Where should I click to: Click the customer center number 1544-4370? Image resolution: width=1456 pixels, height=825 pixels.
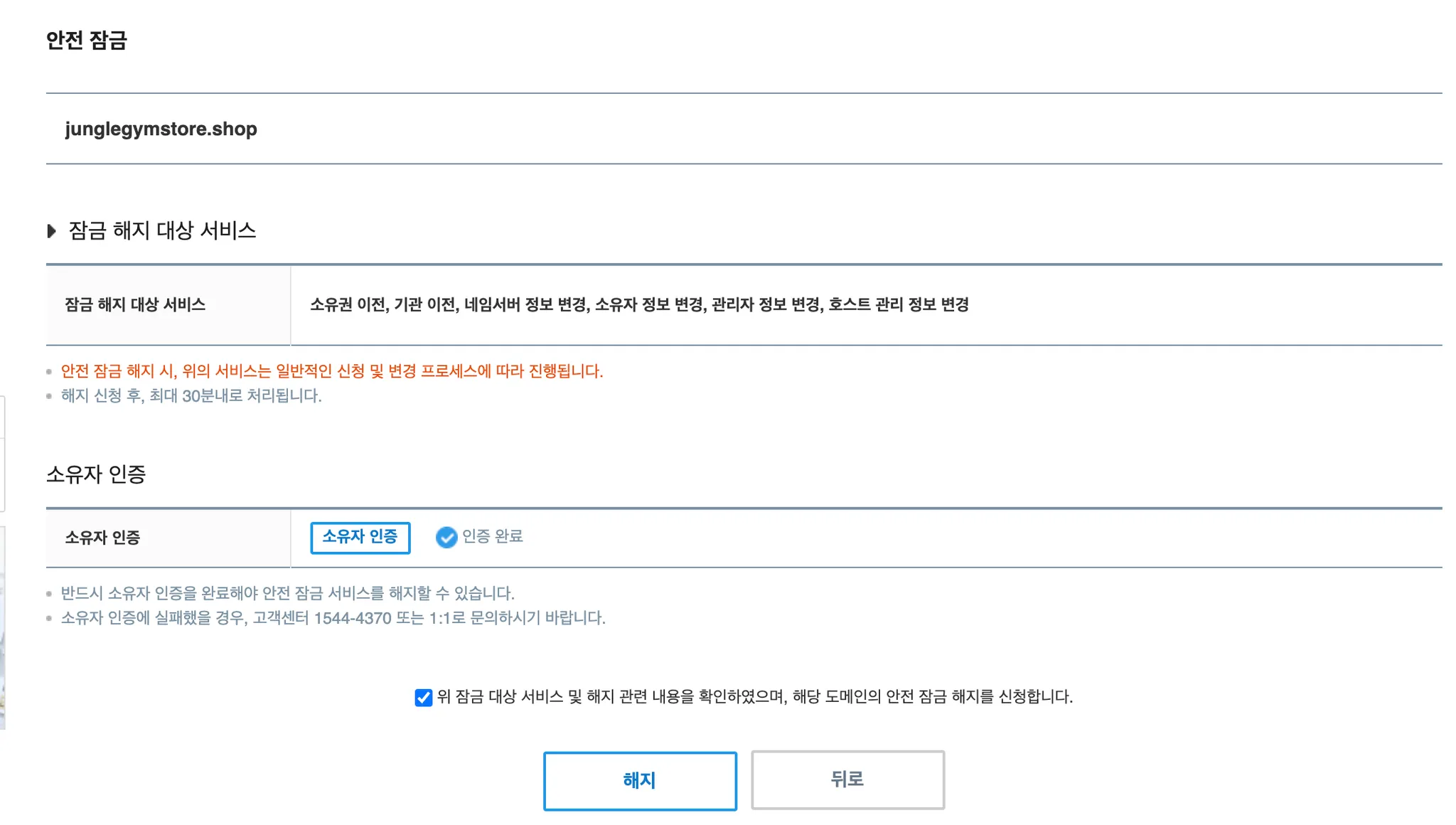click(x=353, y=618)
